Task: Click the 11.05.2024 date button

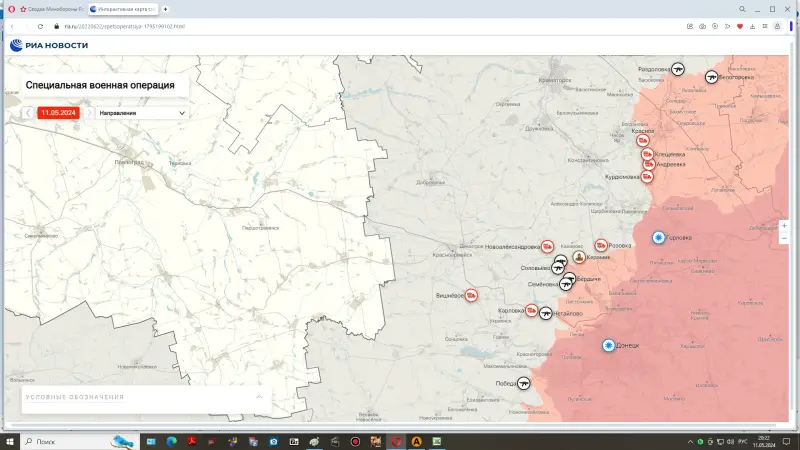Action: (60, 113)
